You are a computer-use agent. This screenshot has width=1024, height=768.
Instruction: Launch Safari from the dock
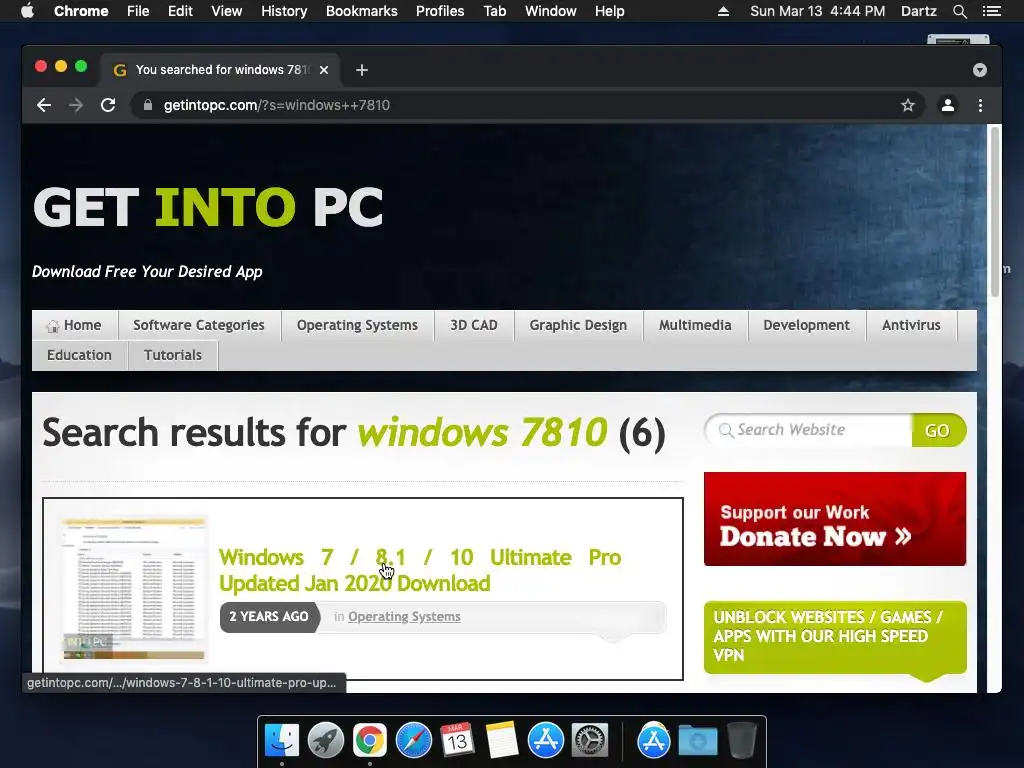point(414,741)
